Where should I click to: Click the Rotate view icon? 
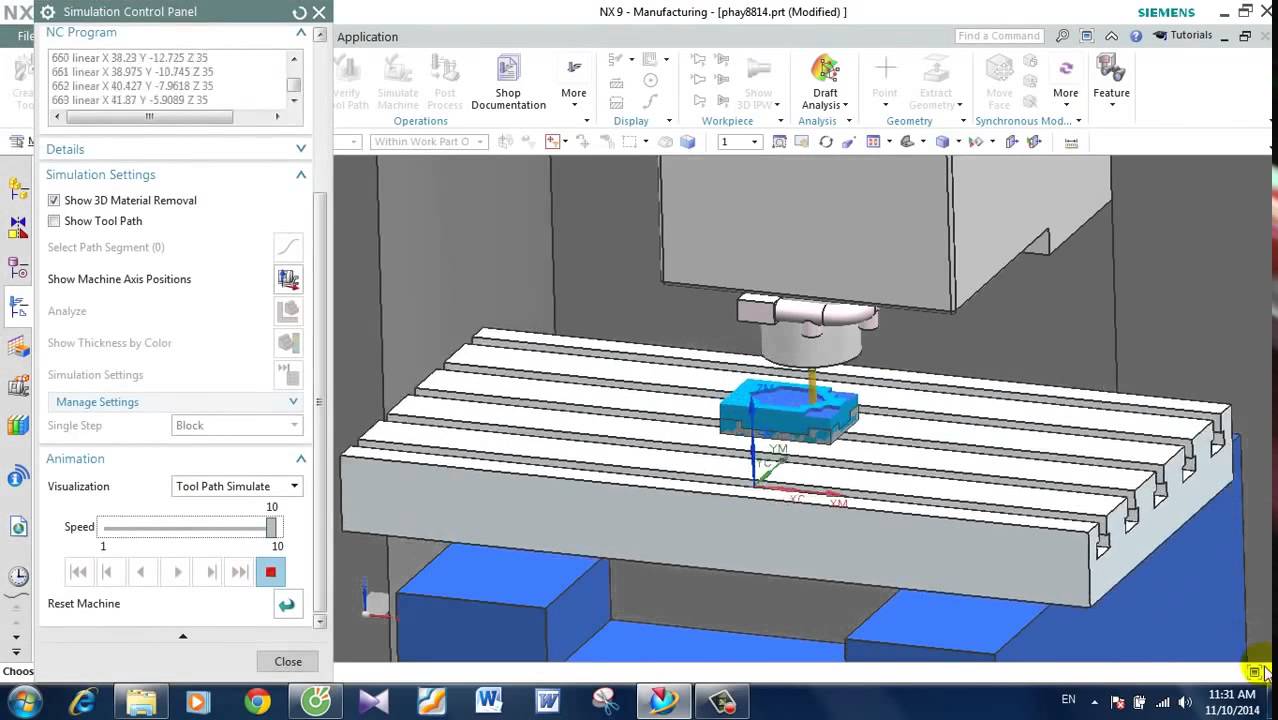826,142
